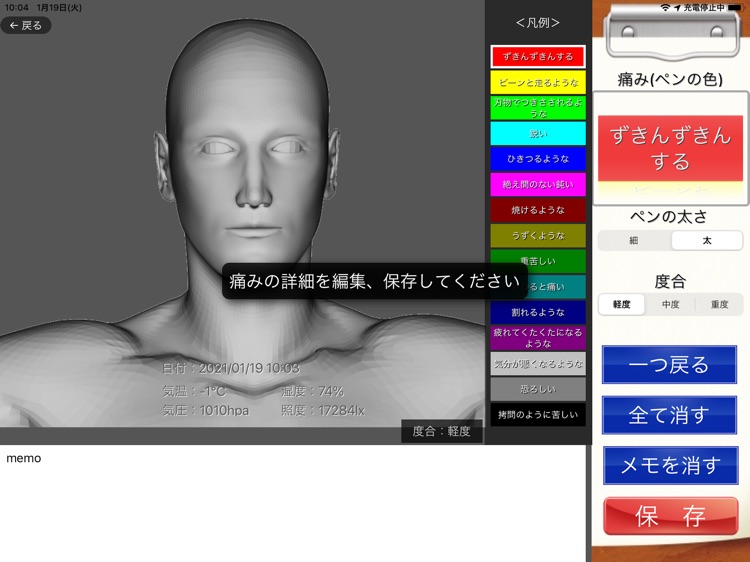
Task: Tap the location arrow icon in status bar
Action: (677, 8)
